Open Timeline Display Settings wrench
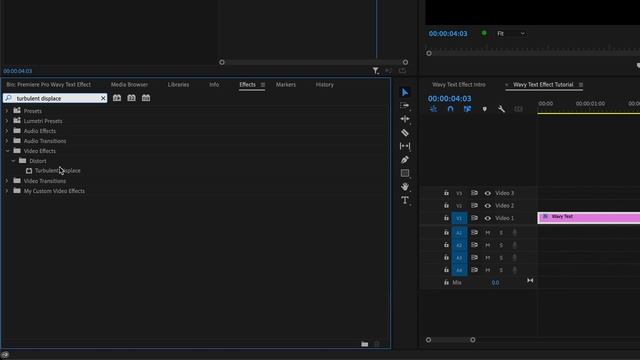Screen dimensions: 640x360 [501, 109]
